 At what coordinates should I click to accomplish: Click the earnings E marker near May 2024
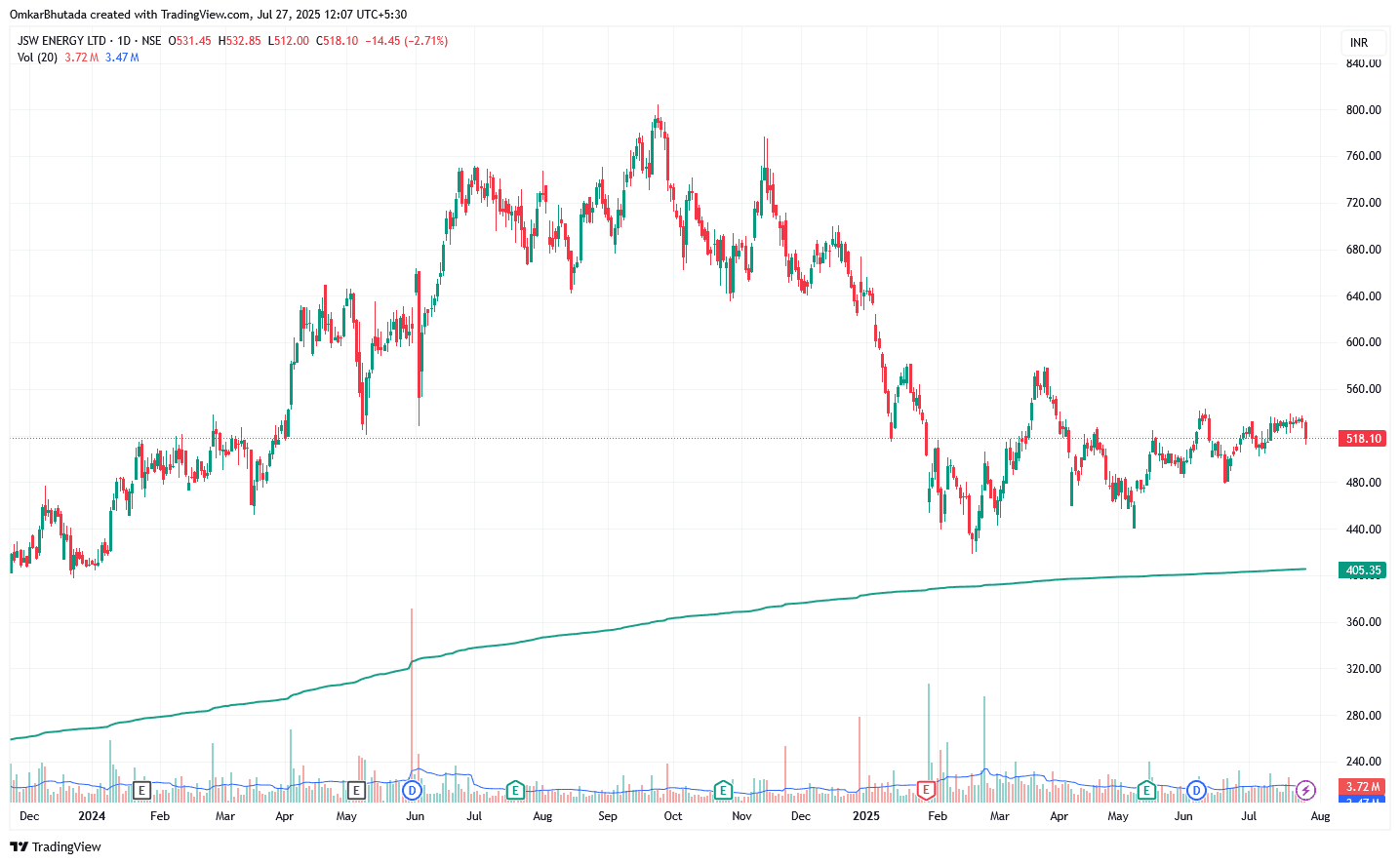(356, 790)
